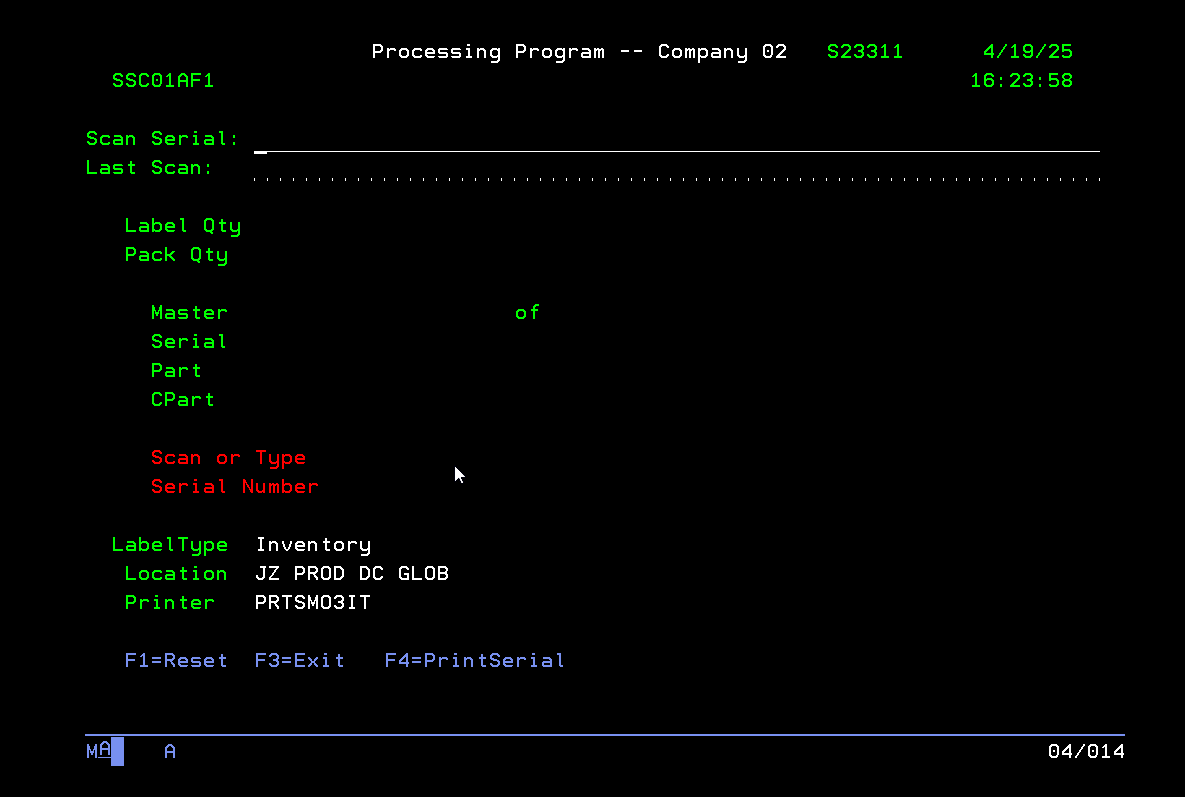This screenshot has width=1185, height=797.
Task: Select the Inventory LabelType value
Action: pos(313,545)
